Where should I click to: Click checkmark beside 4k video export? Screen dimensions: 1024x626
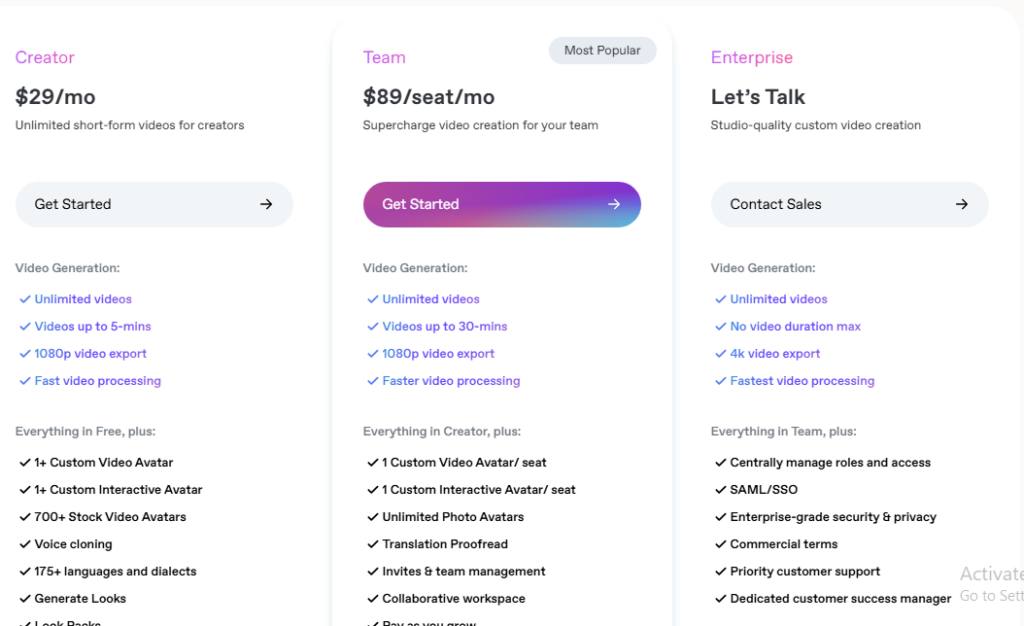(720, 354)
